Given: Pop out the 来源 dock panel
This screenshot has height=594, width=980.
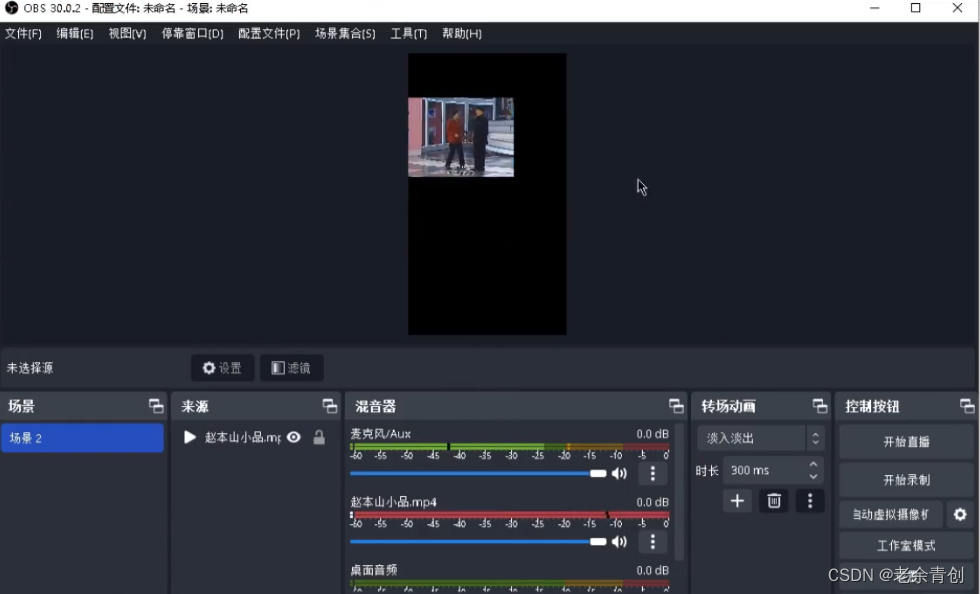Looking at the screenshot, I should pos(329,406).
